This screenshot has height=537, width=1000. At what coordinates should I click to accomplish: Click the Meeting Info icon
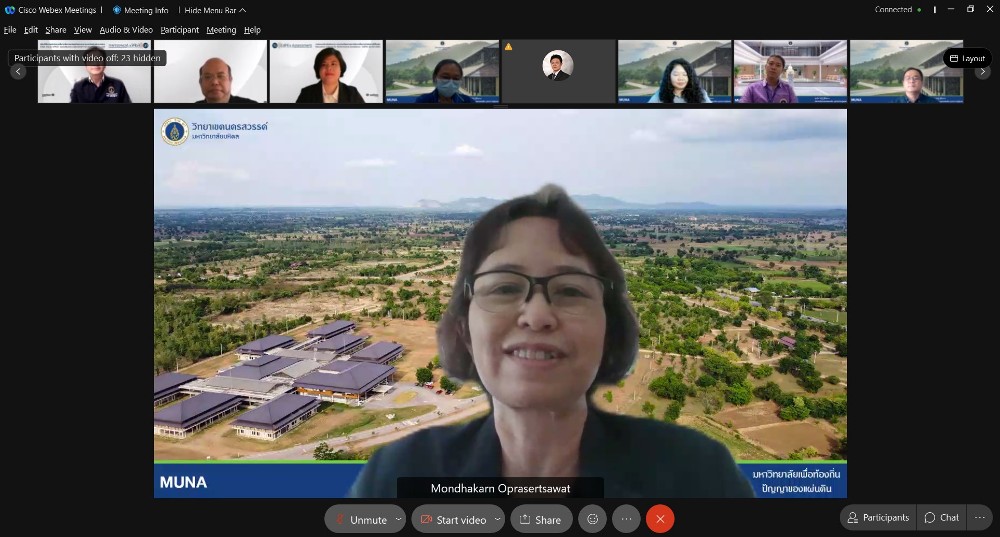[x=117, y=10]
